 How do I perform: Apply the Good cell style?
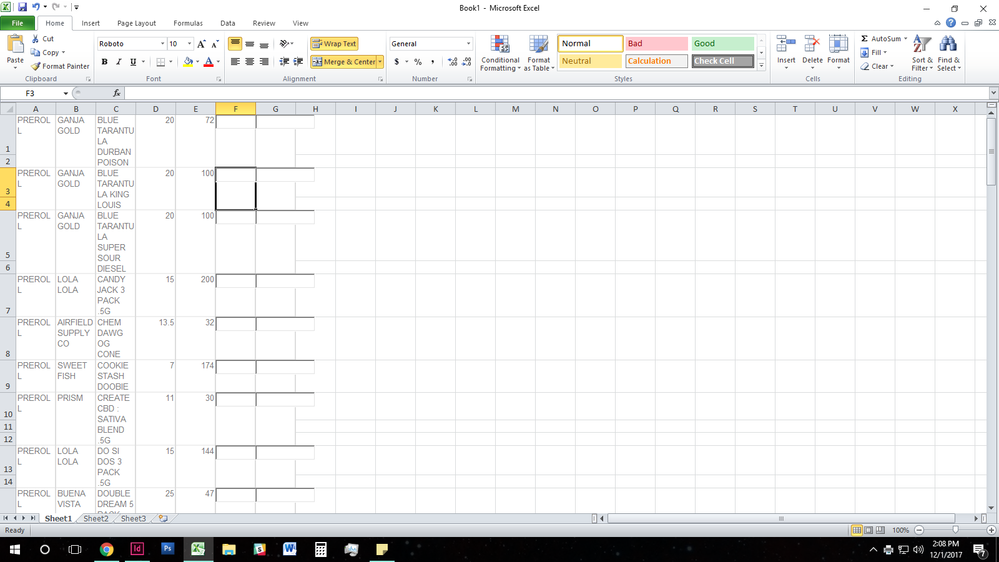722,43
